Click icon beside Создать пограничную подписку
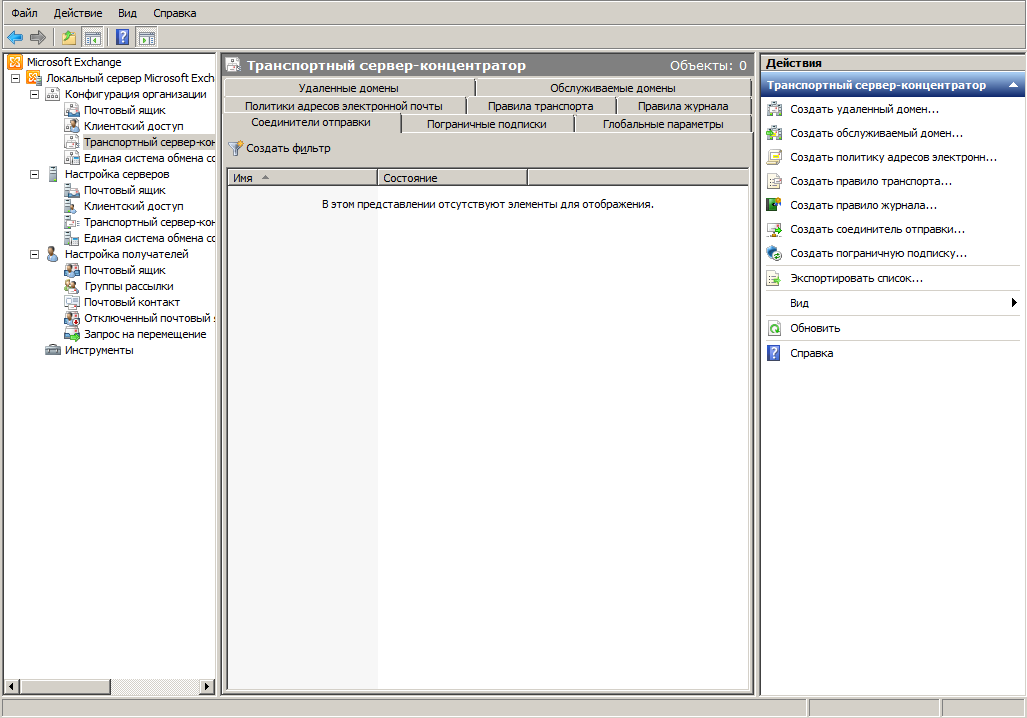This screenshot has width=1027, height=718. (774, 254)
